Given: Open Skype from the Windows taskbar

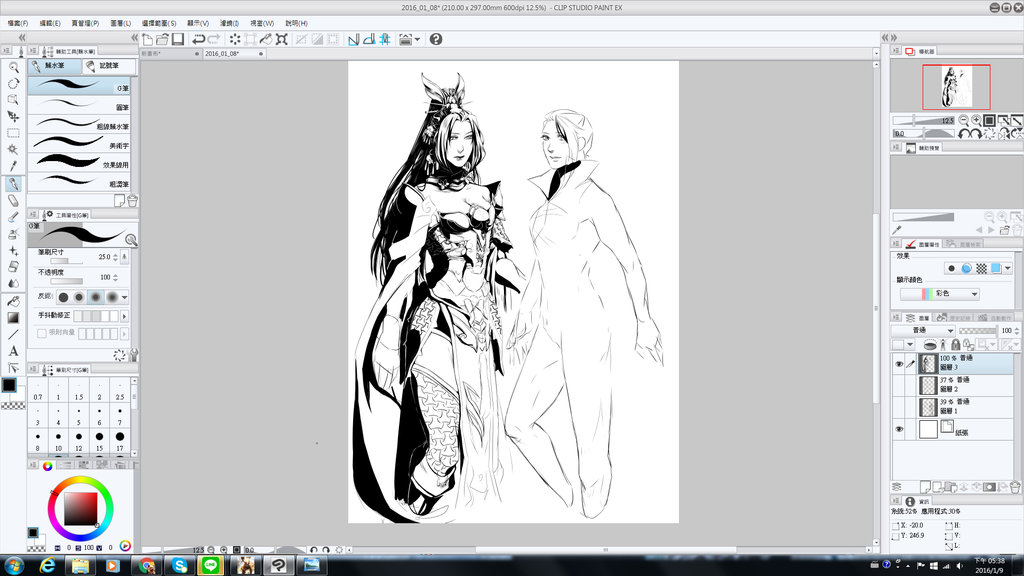Looking at the screenshot, I should coord(179,565).
